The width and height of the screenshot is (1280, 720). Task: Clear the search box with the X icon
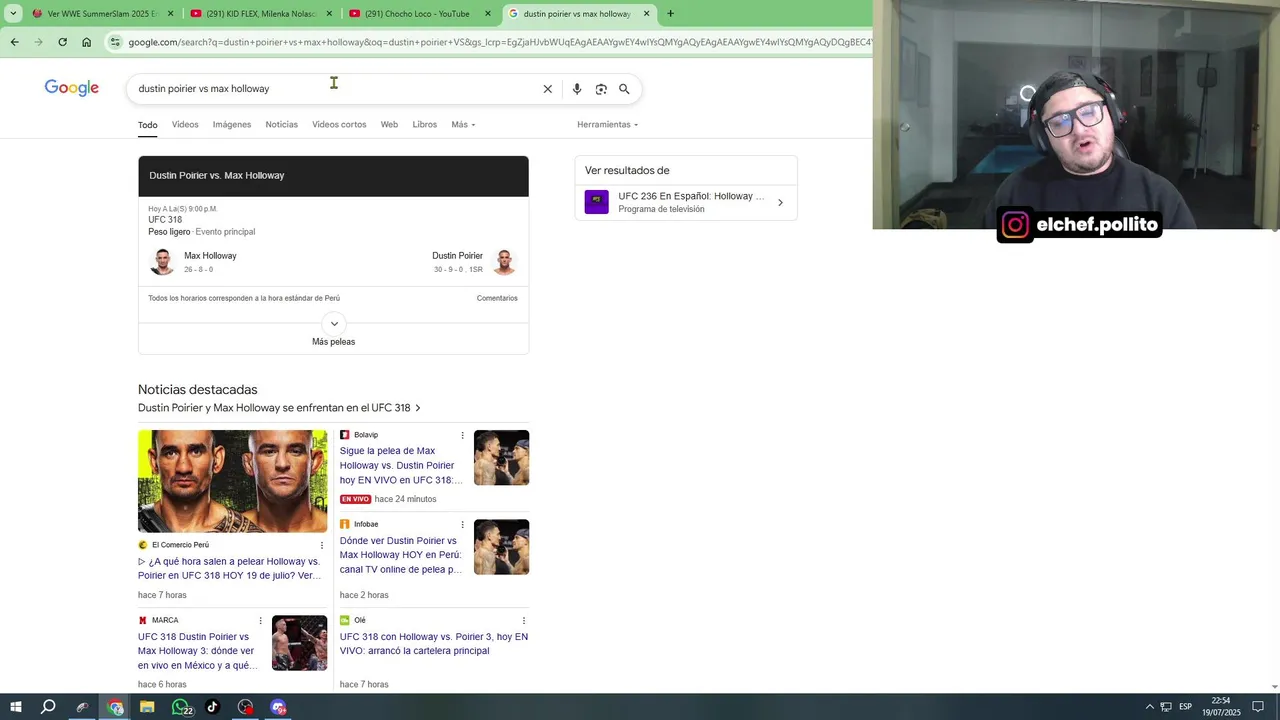(x=548, y=89)
